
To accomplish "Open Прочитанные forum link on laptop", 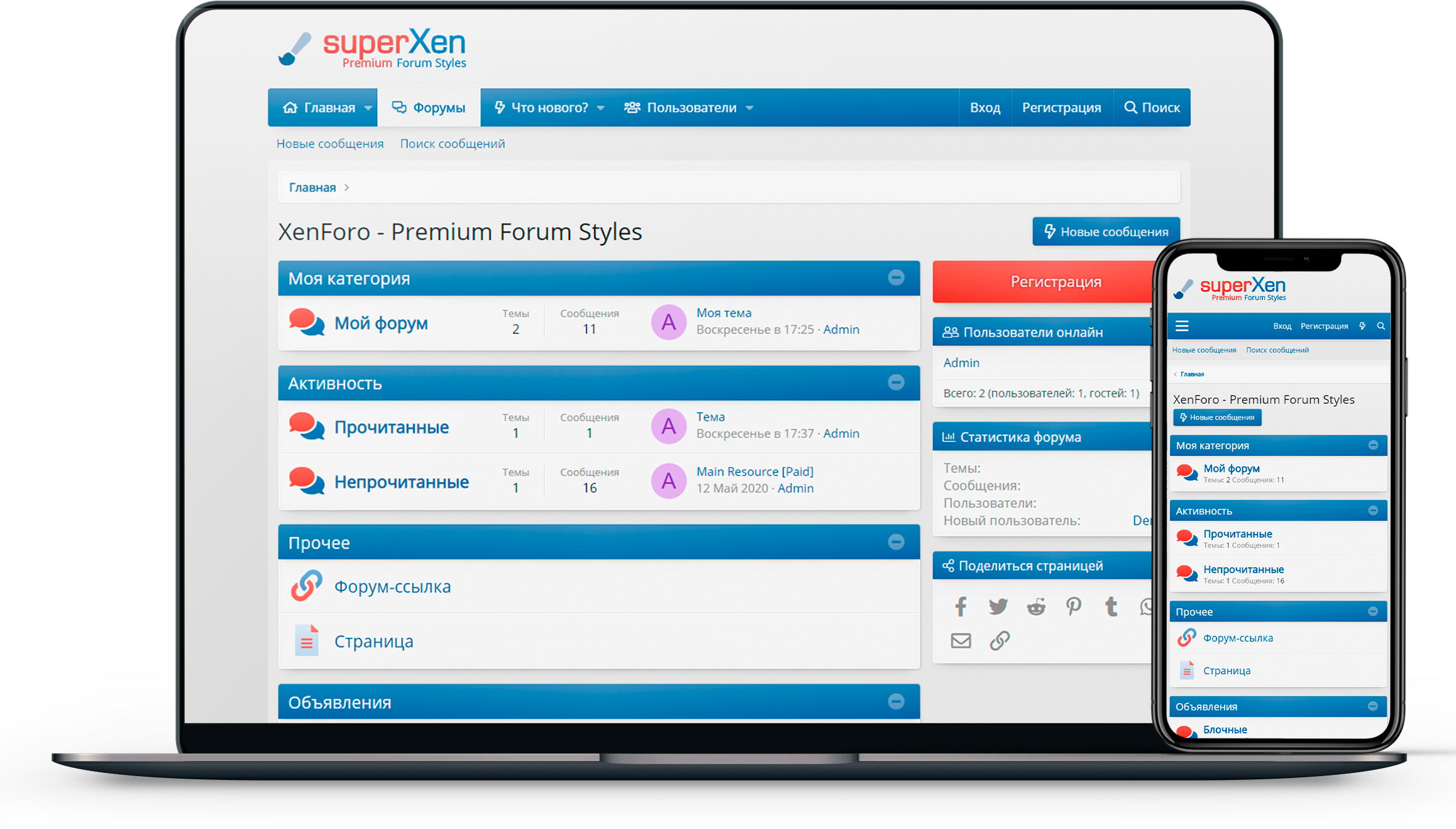I will 392,427.
